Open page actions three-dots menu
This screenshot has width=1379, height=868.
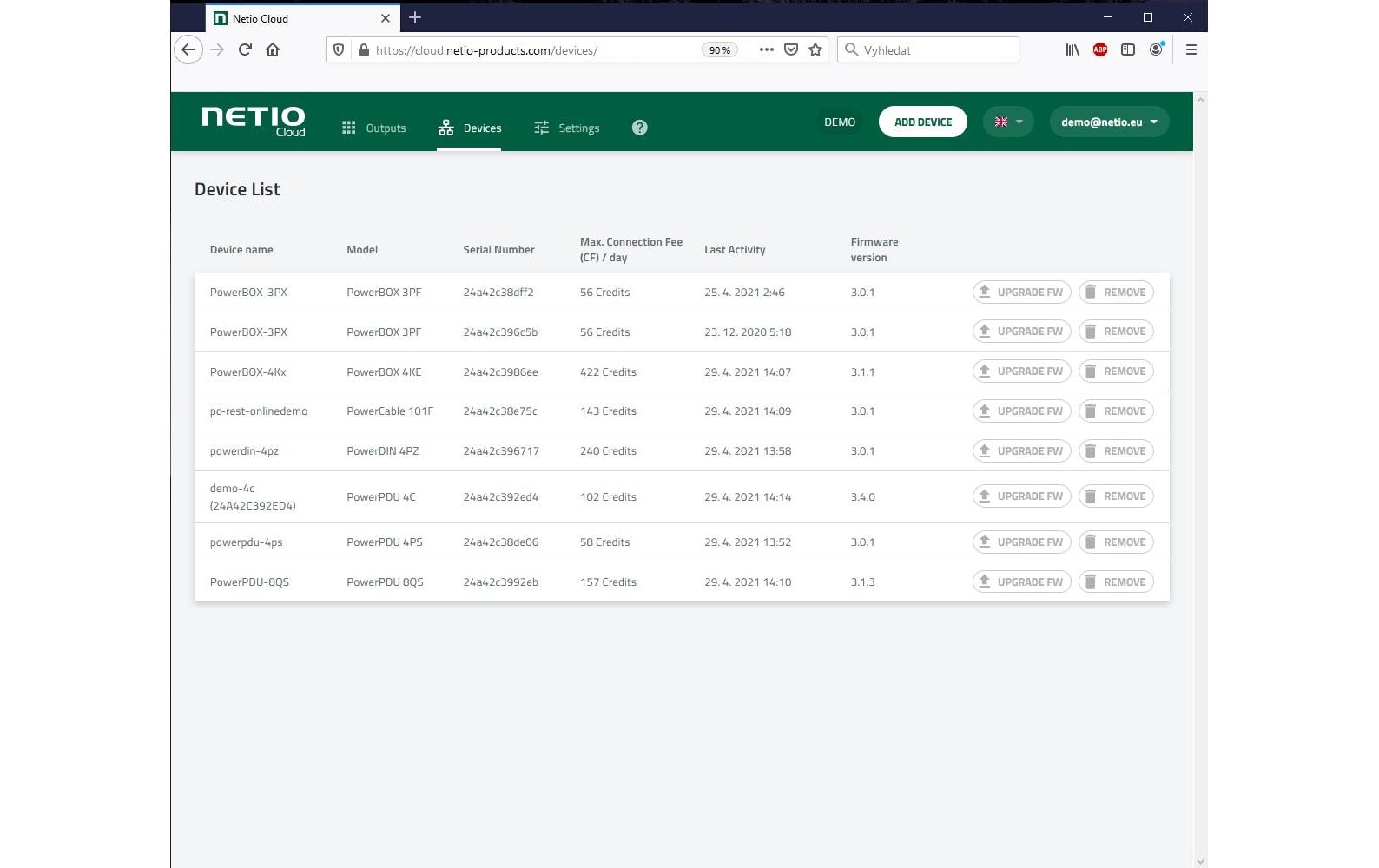[x=766, y=49]
